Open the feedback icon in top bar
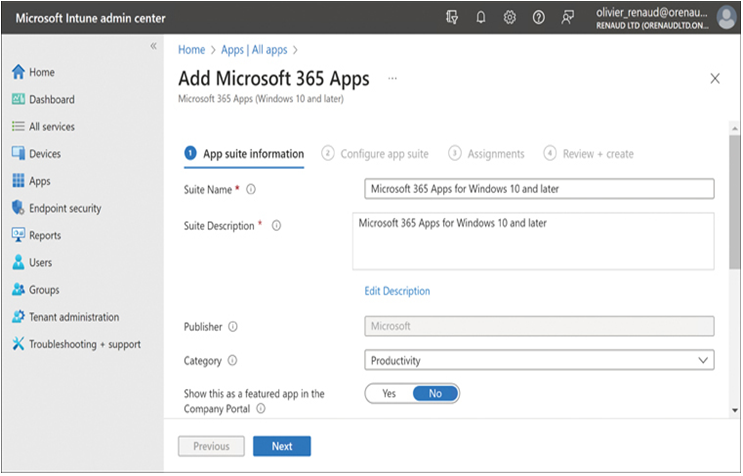The width and height of the screenshot is (743, 476). click(567, 18)
